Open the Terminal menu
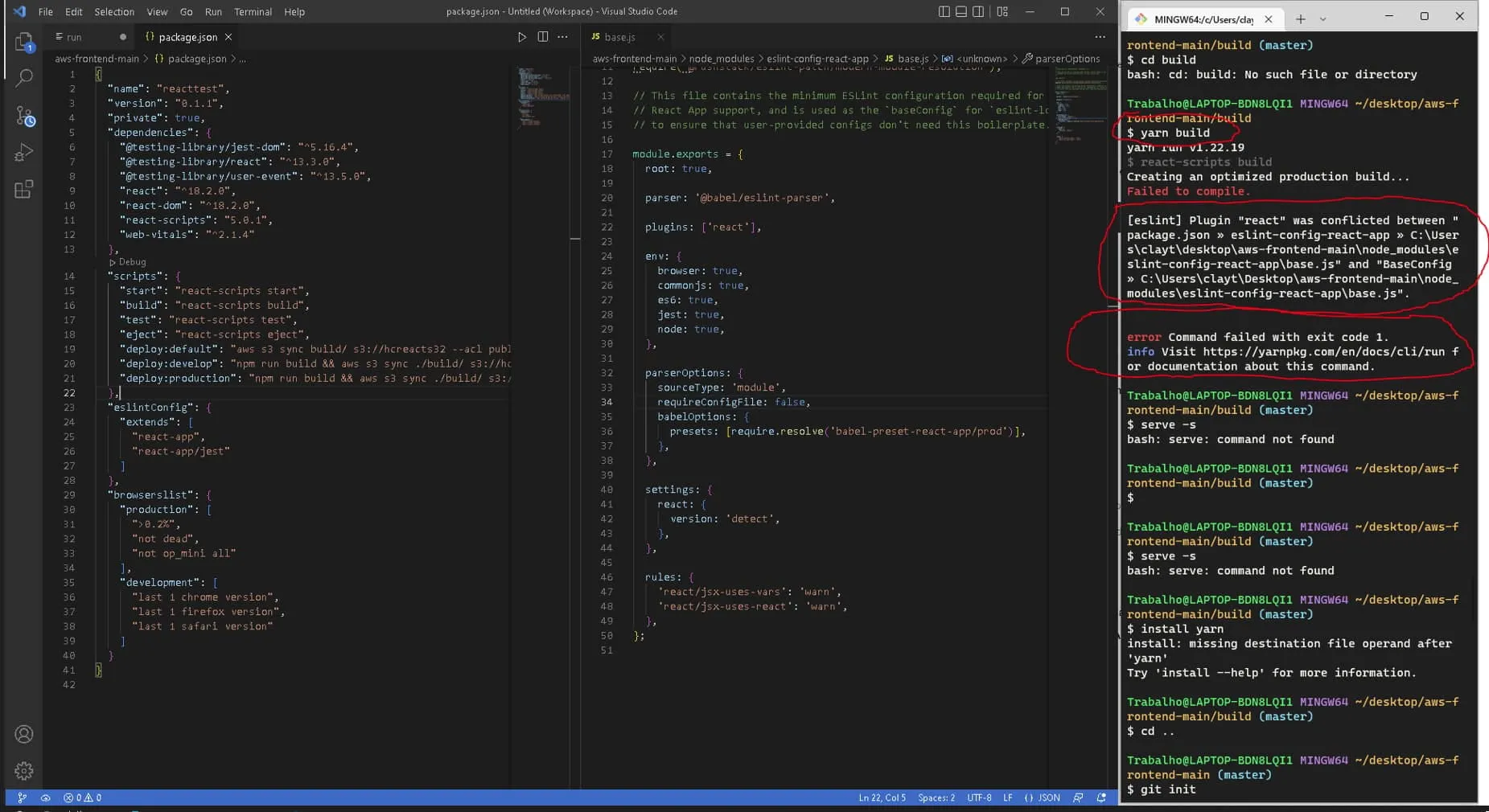Viewport: 1489px width, 812px height. (x=253, y=11)
